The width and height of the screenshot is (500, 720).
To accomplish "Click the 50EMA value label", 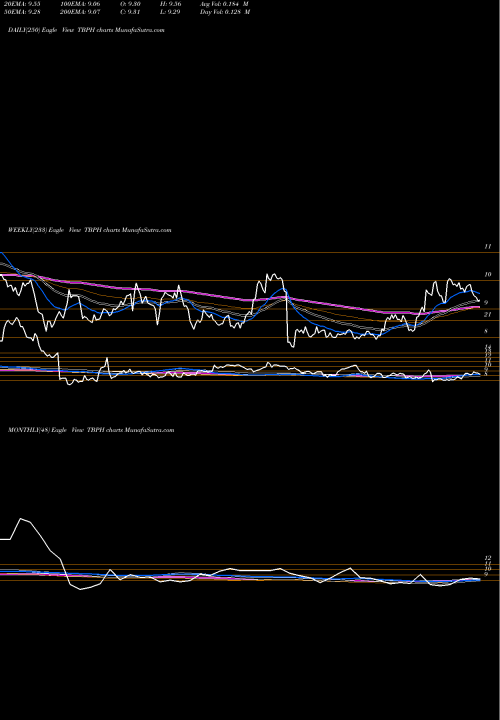I will pyautogui.click(x=22, y=12).
